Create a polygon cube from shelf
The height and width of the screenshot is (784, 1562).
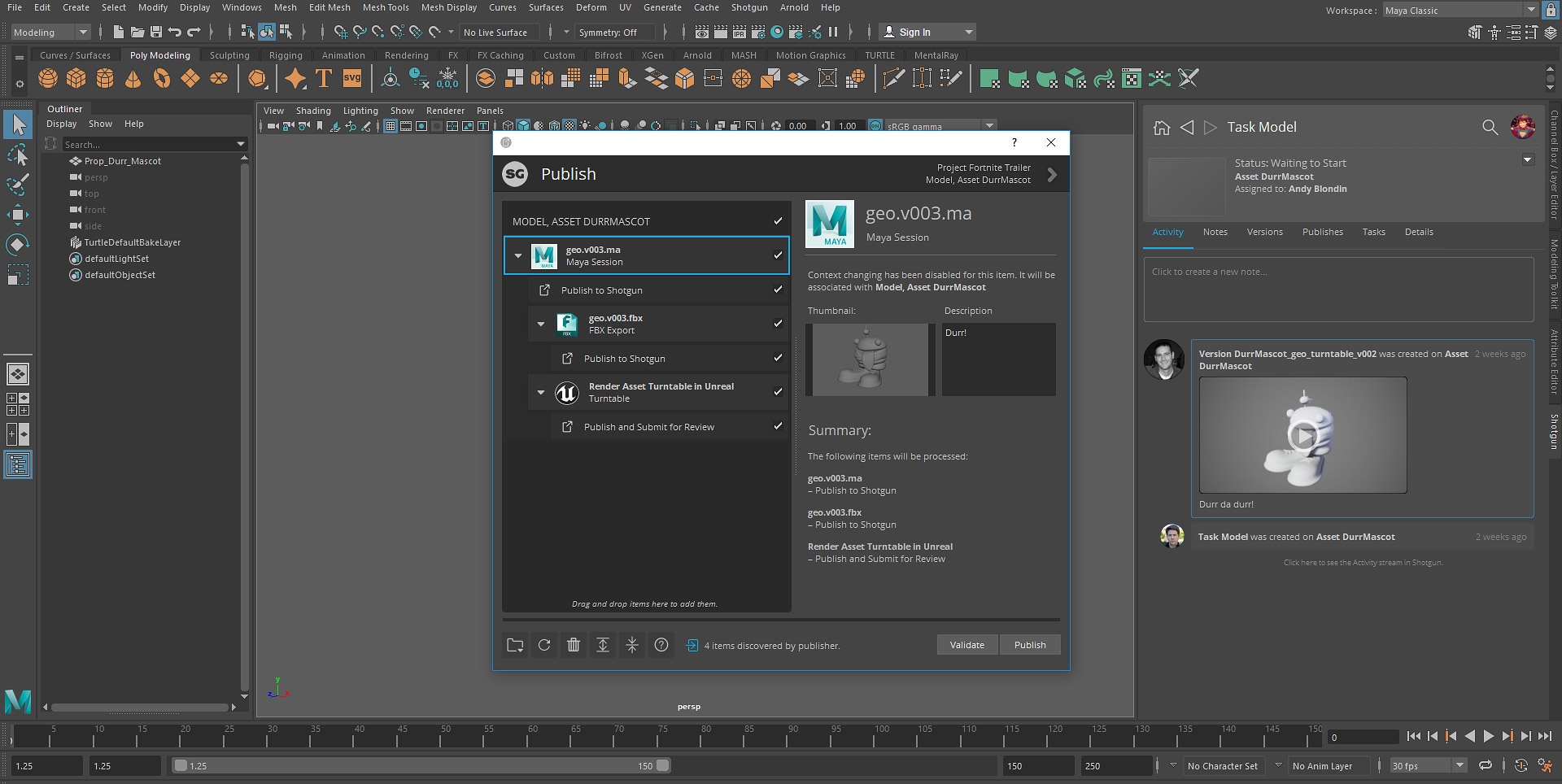76,79
